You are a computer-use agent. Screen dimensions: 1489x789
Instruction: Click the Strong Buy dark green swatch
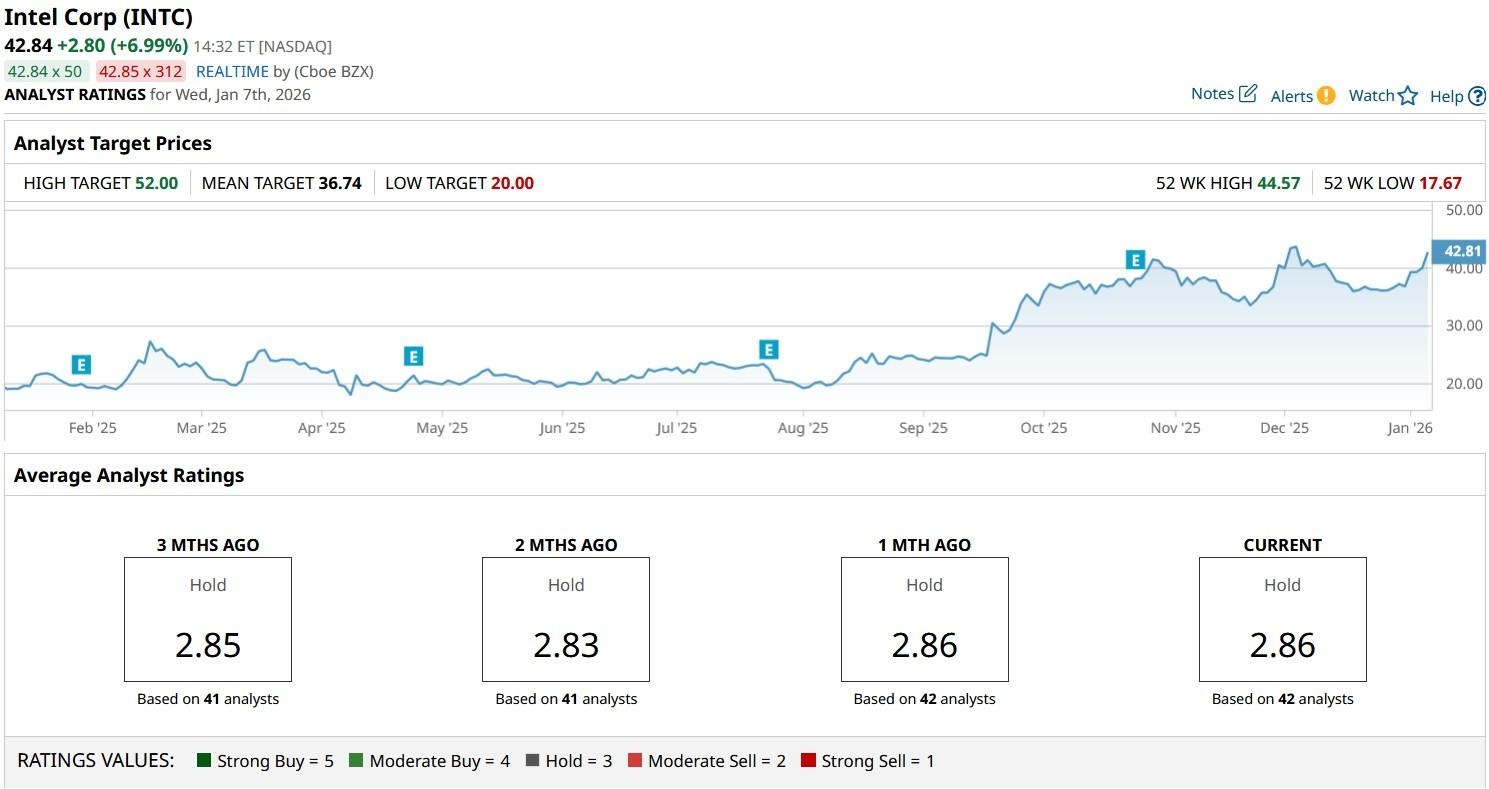click(x=204, y=761)
